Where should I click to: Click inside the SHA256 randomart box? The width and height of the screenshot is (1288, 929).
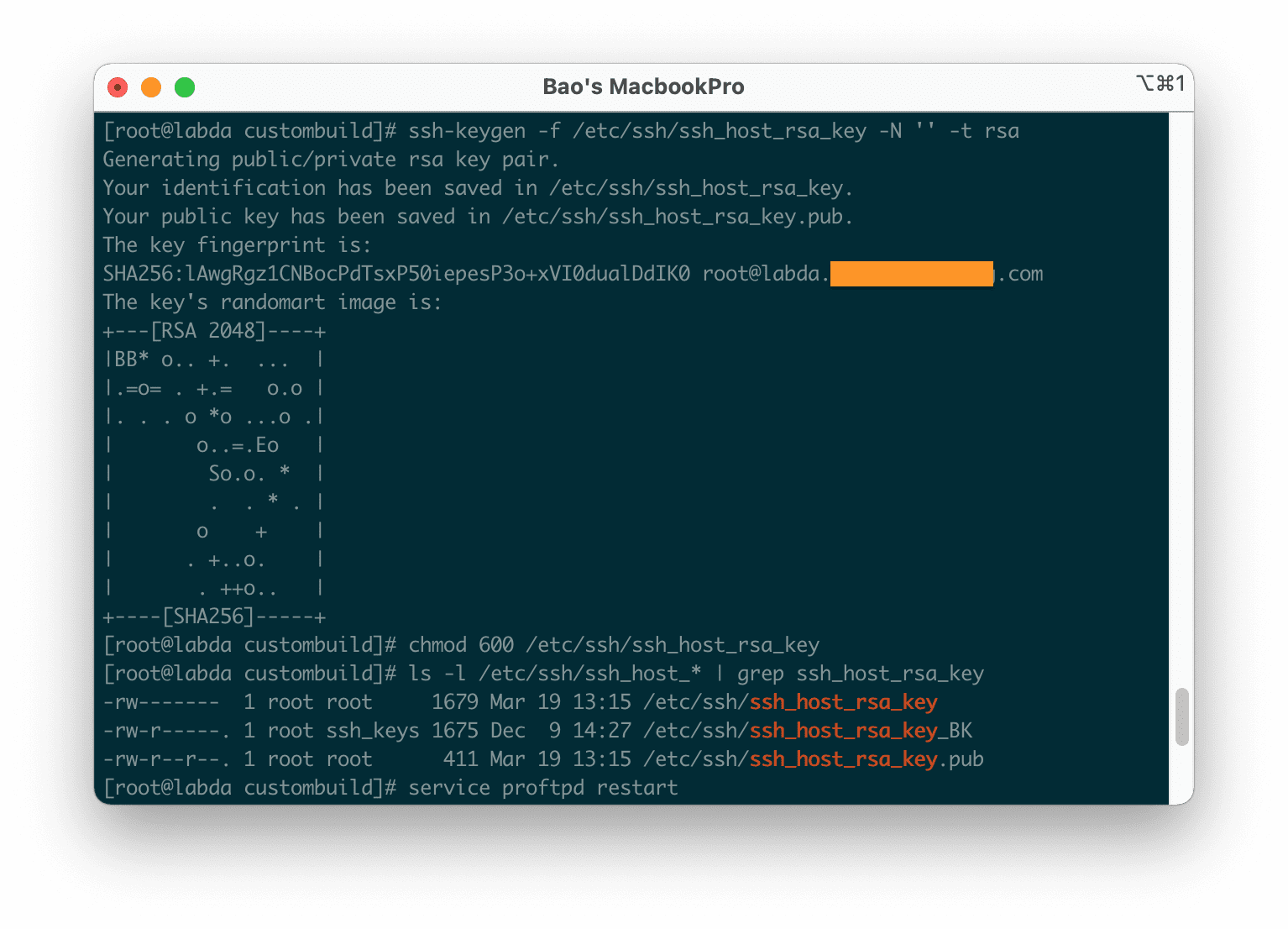tap(214, 473)
